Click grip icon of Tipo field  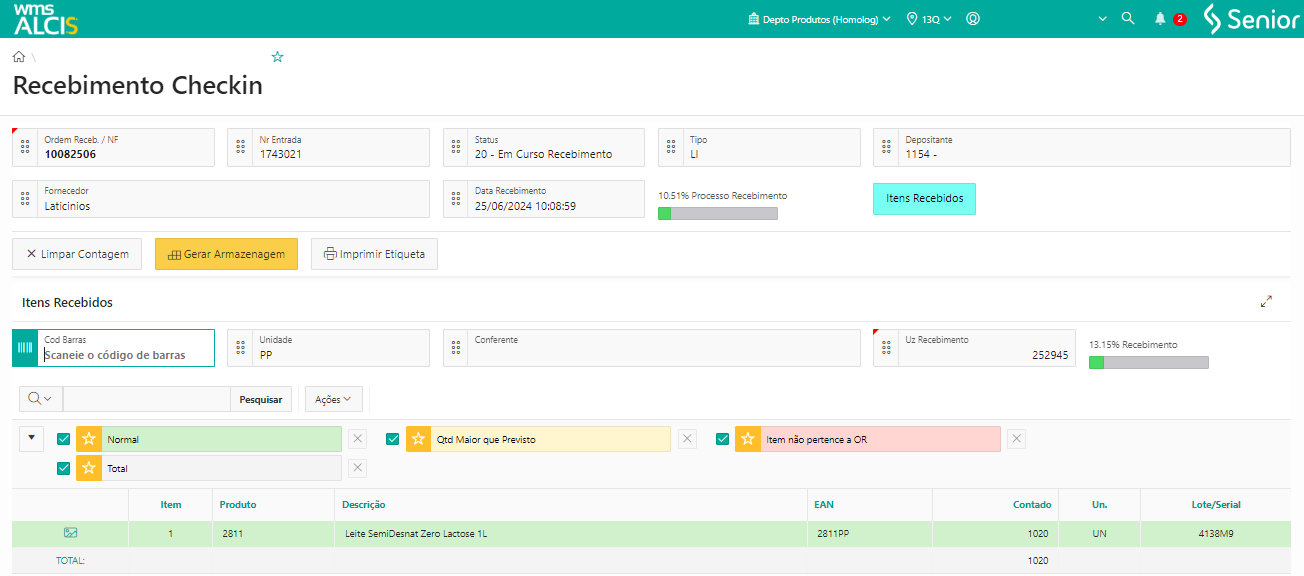point(671,147)
